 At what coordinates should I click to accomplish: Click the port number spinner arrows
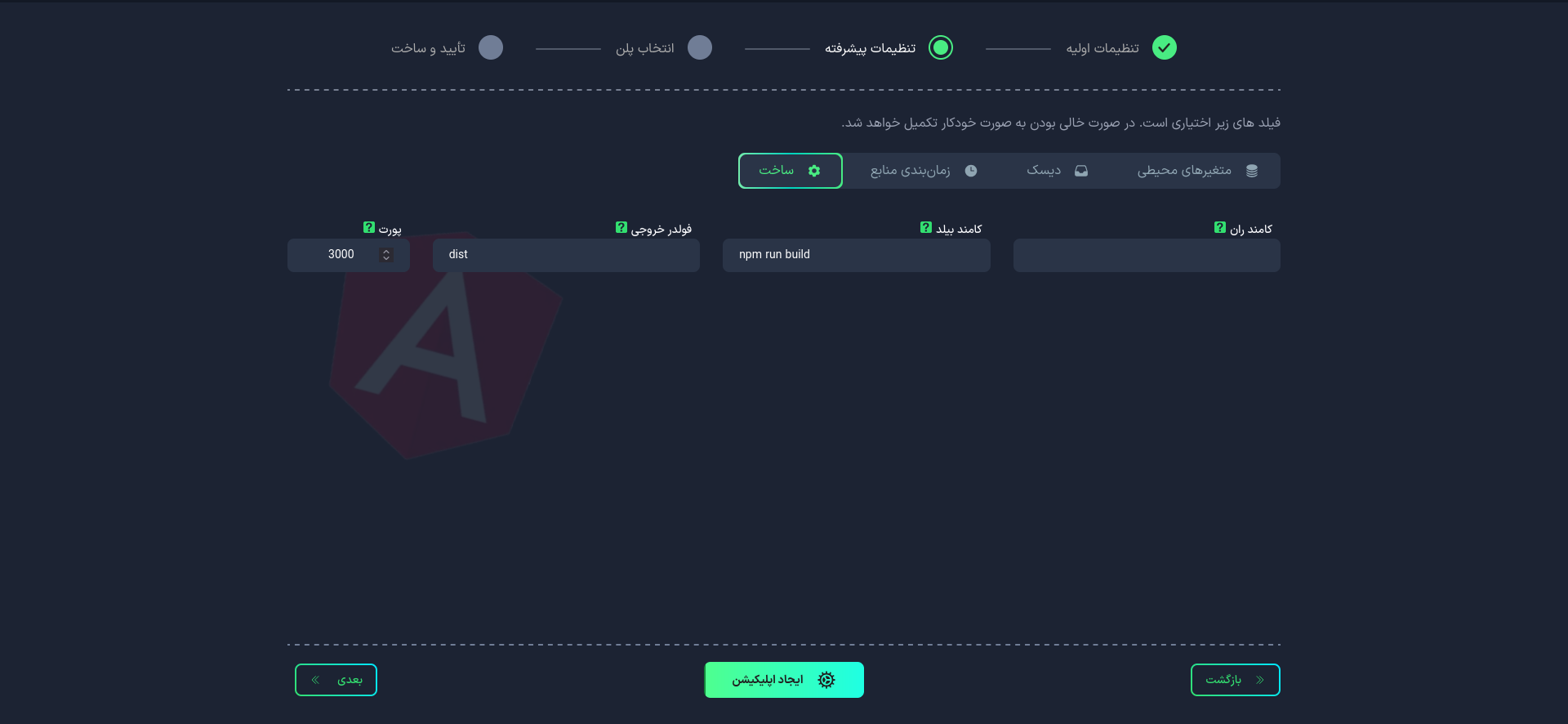(386, 255)
